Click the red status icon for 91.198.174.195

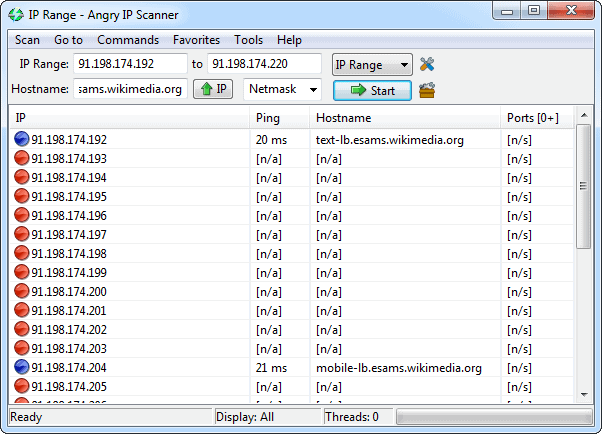(x=22, y=196)
